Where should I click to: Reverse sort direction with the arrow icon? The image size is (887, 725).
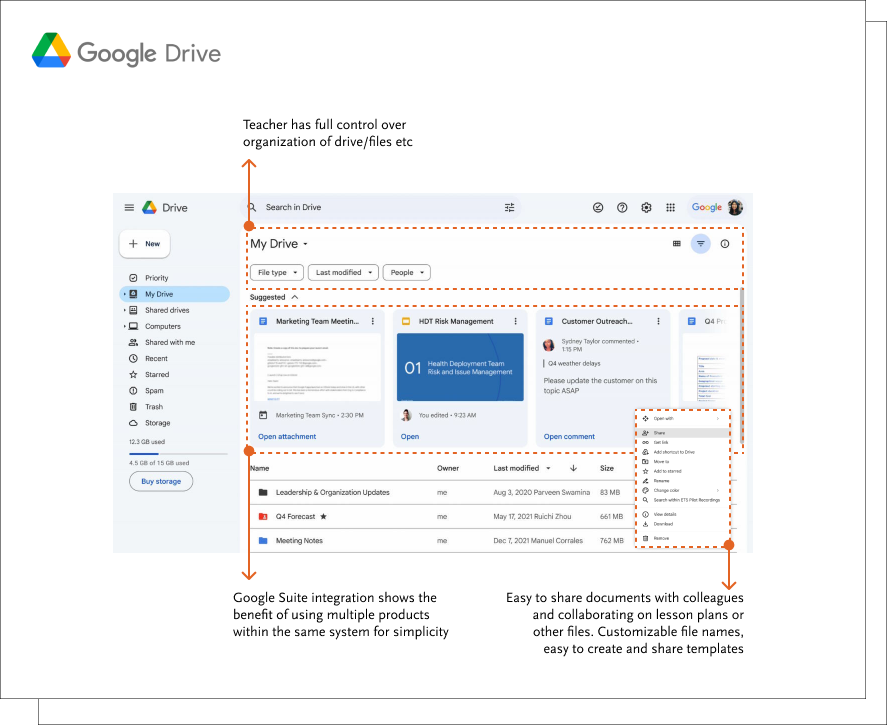coord(573,468)
